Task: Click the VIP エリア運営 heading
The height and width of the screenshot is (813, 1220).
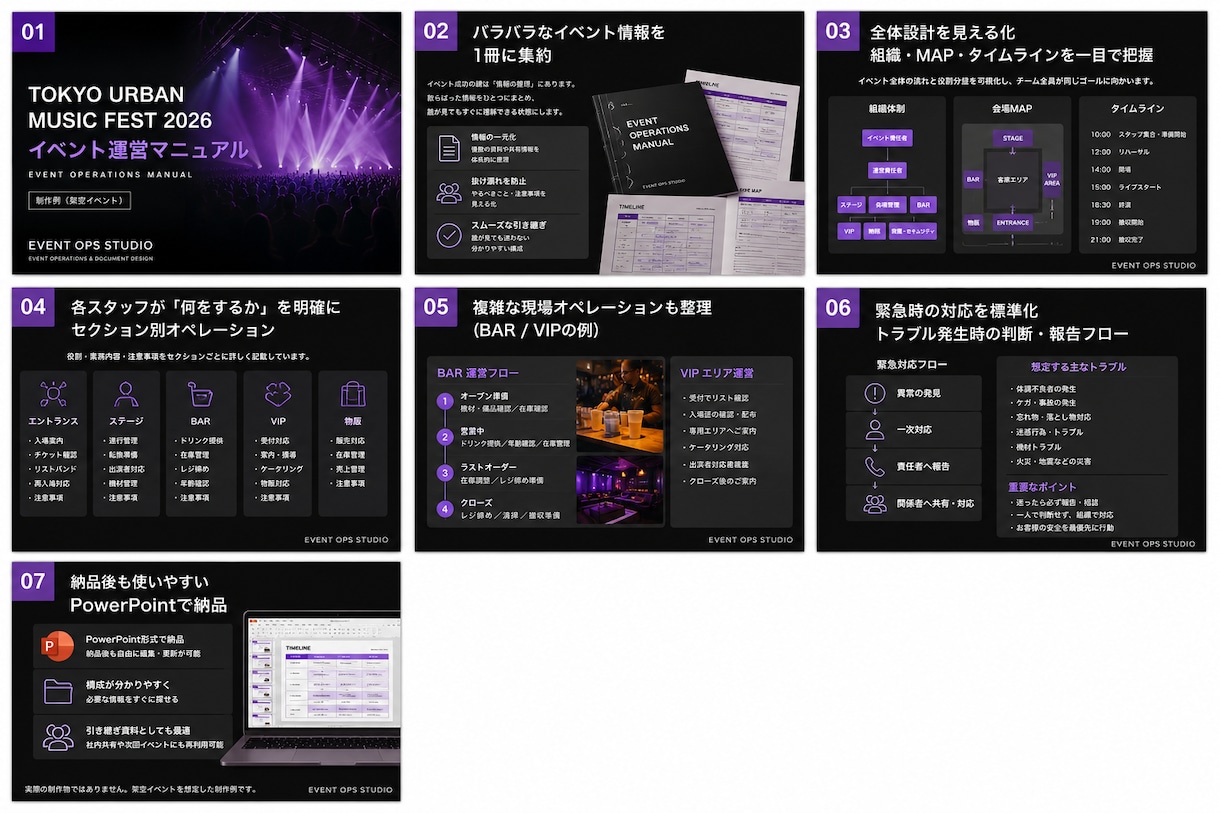Action: (x=717, y=373)
